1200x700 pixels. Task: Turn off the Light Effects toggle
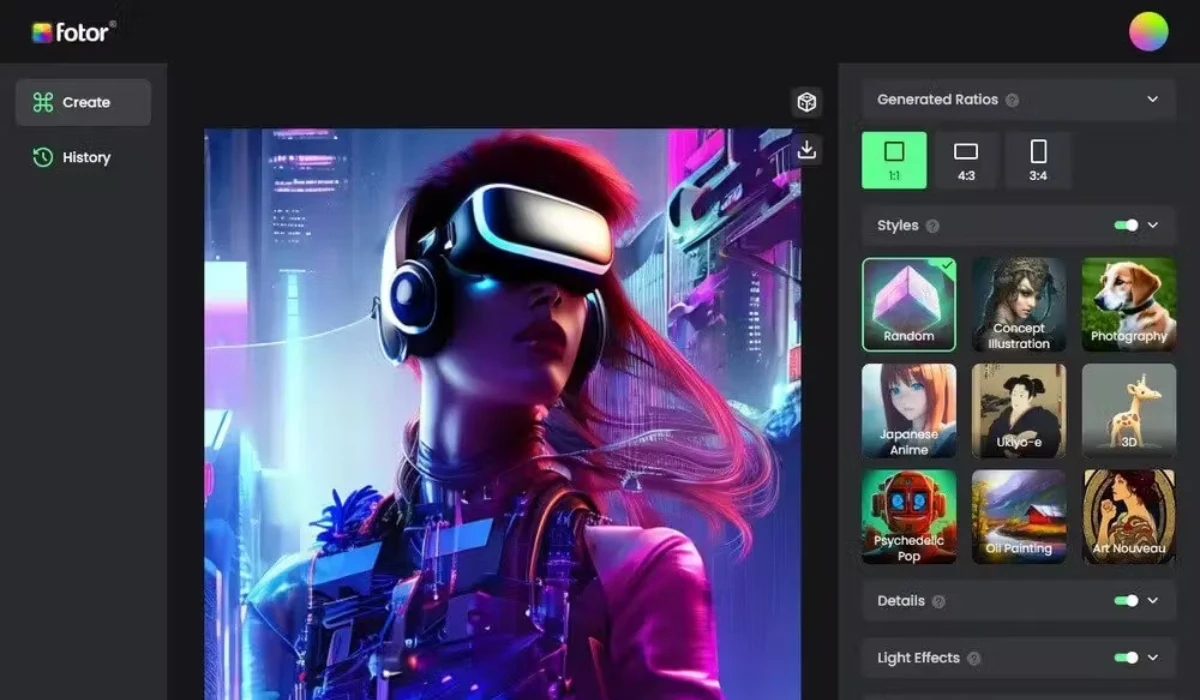point(1126,658)
